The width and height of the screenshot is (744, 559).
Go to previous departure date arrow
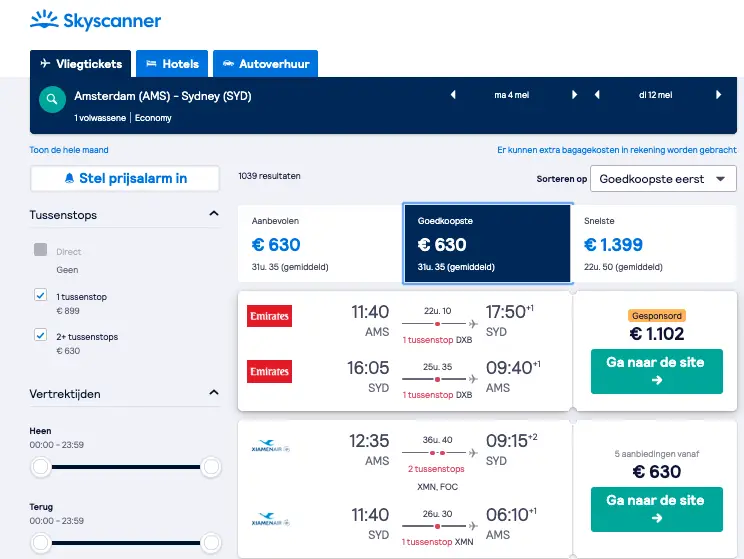(453, 94)
